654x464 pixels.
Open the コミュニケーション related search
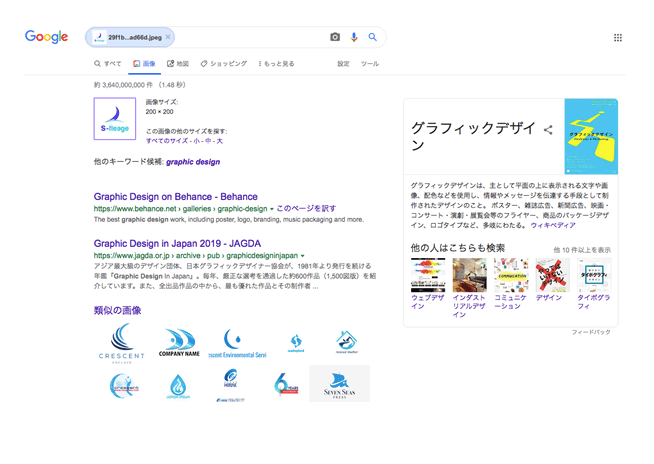510,302
